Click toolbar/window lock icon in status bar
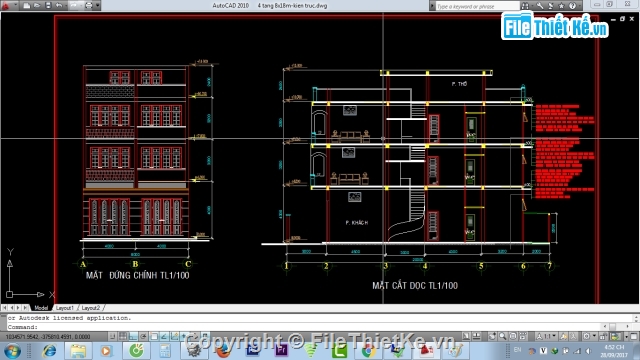 tap(603, 336)
